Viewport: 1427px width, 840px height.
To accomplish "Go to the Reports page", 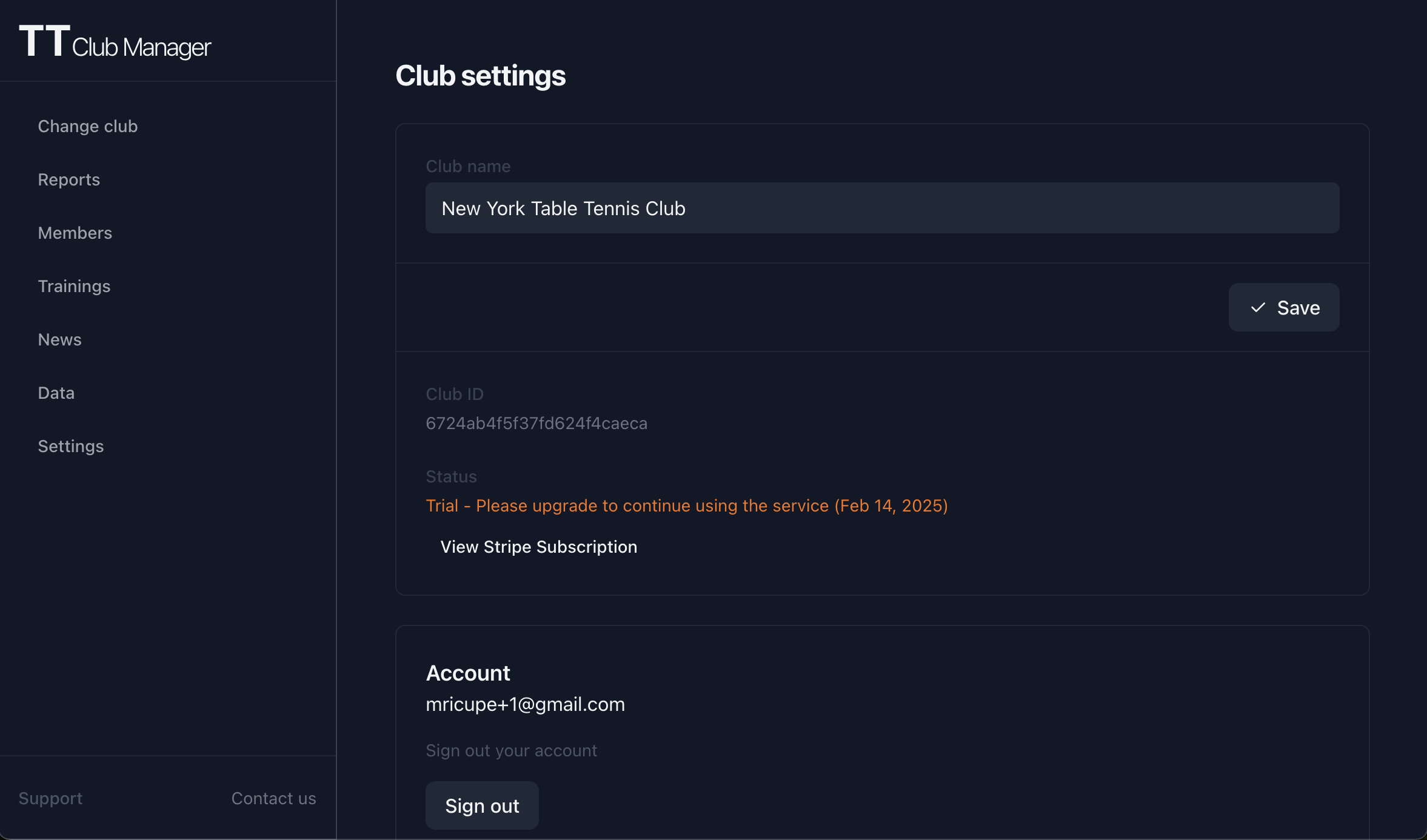I will (x=69, y=179).
